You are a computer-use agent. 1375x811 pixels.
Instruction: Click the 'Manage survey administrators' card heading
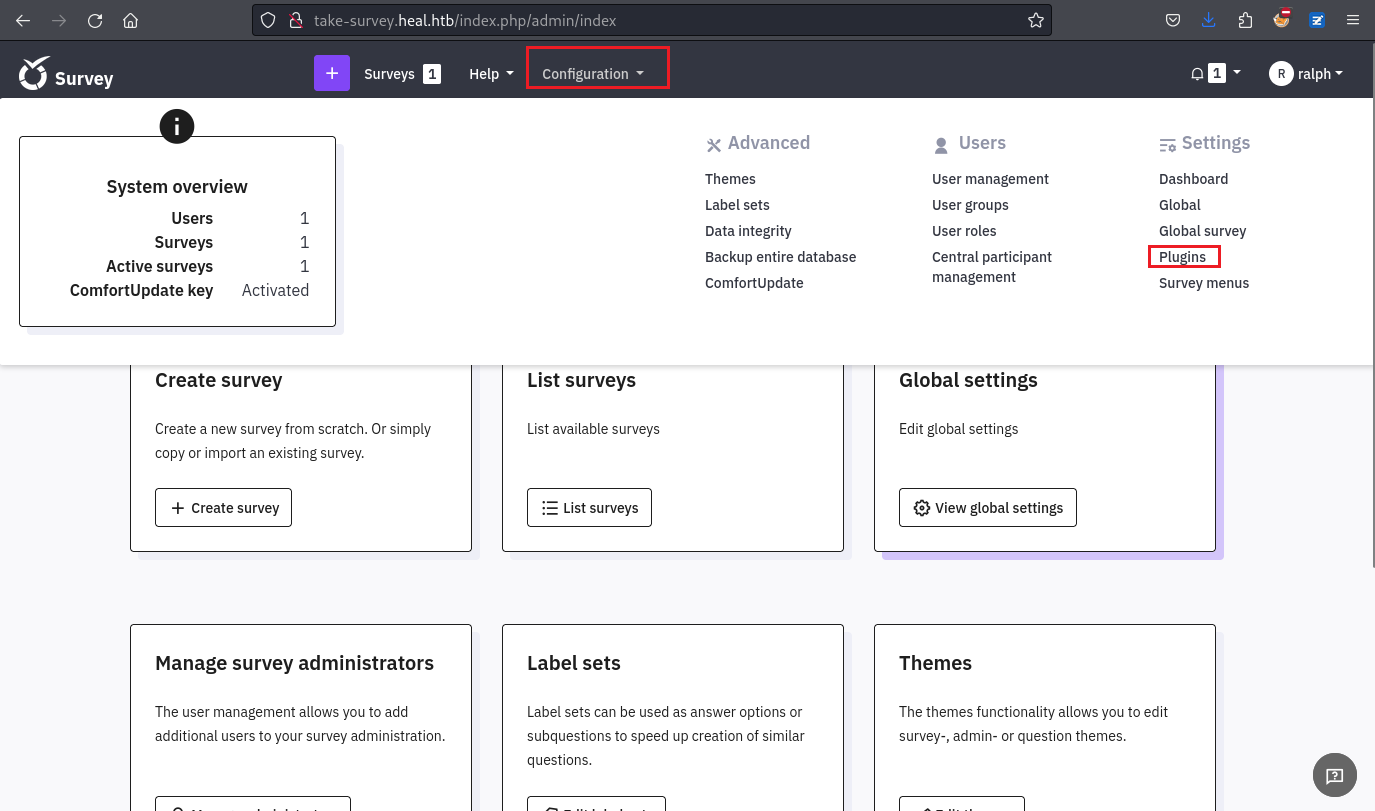294,663
